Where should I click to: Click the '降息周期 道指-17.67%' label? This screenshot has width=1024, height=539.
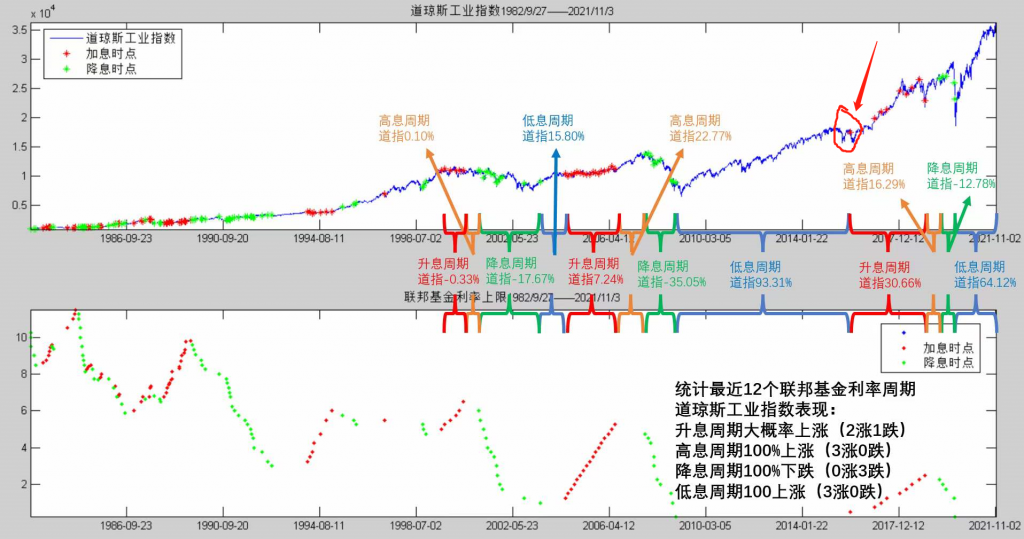[520, 271]
